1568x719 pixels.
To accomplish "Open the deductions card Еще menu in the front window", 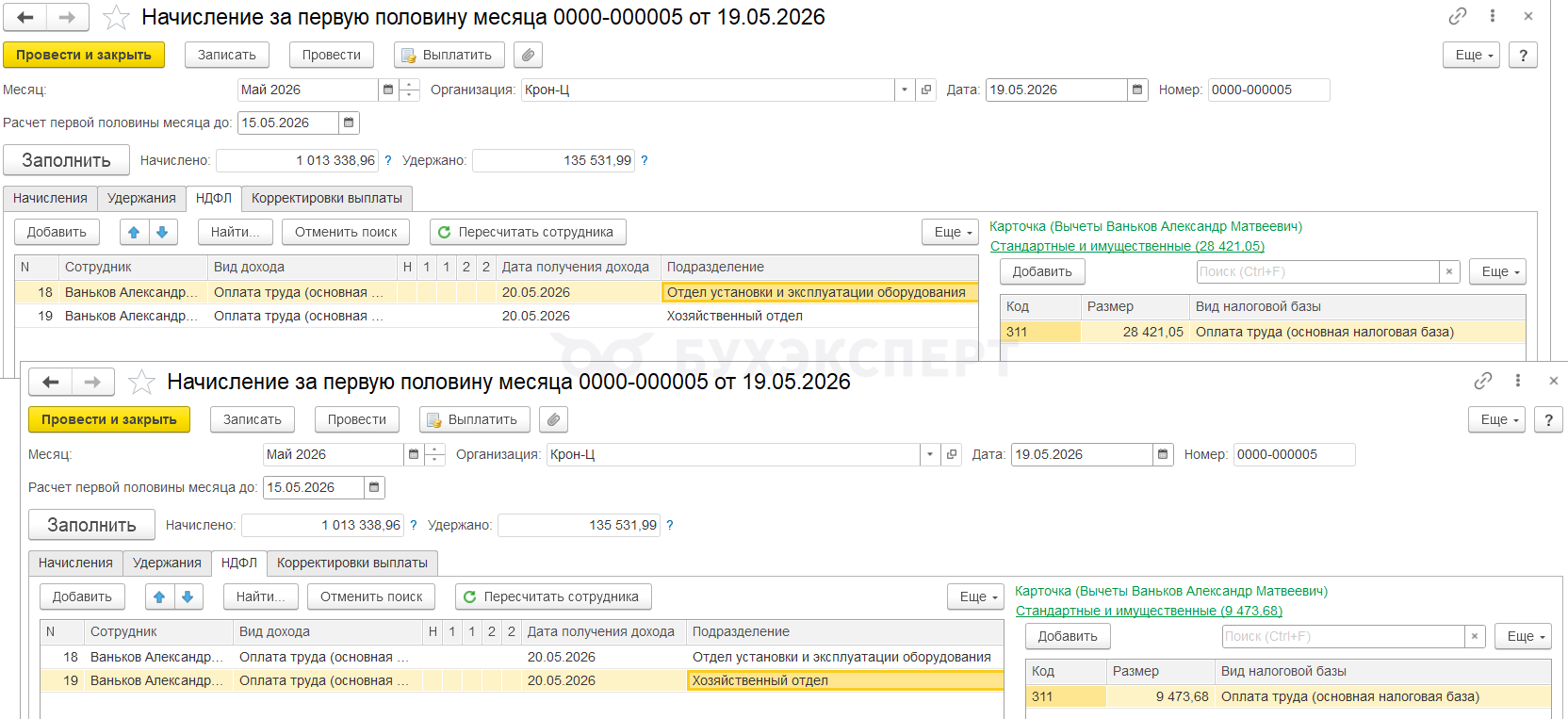I will point(1523,636).
